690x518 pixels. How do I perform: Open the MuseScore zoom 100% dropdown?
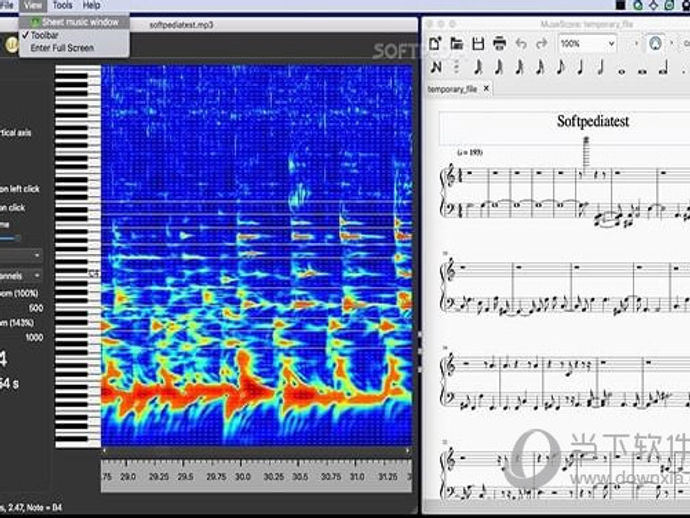[587, 44]
